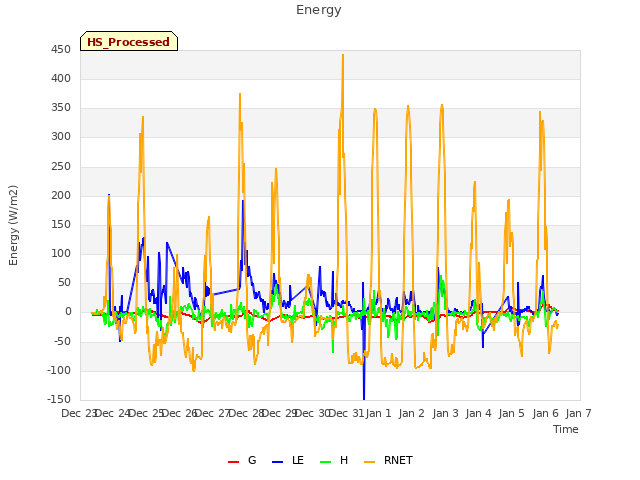Click the 200 y-axis tick value
The image size is (640, 480).
(61, 195)
